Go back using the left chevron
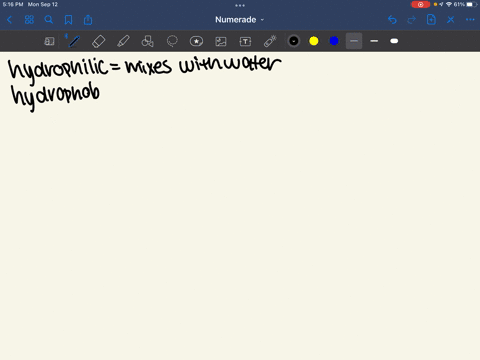The image size is (480, 360). point(9,20)
